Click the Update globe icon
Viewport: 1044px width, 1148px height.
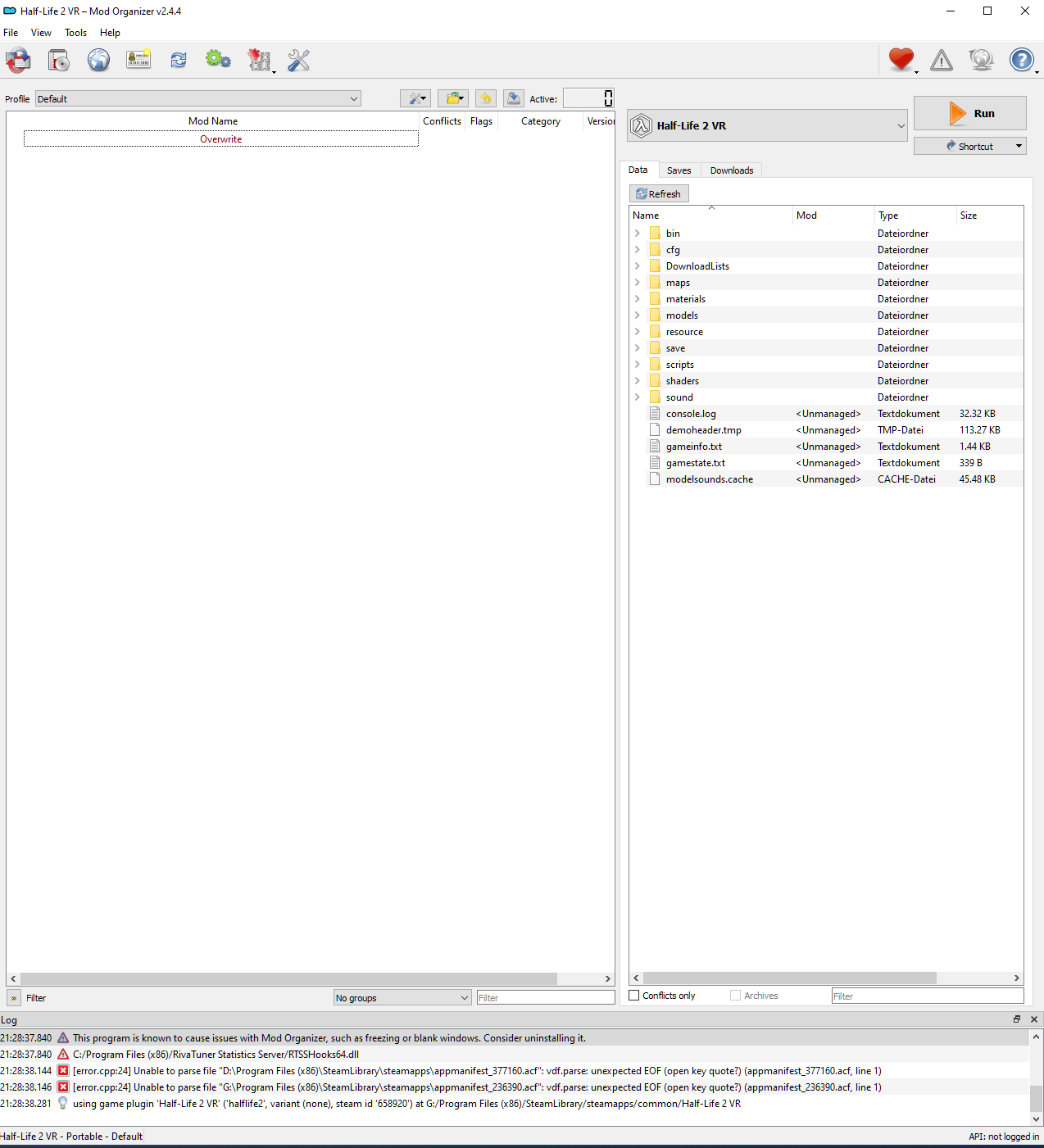(x=982, y=60)
